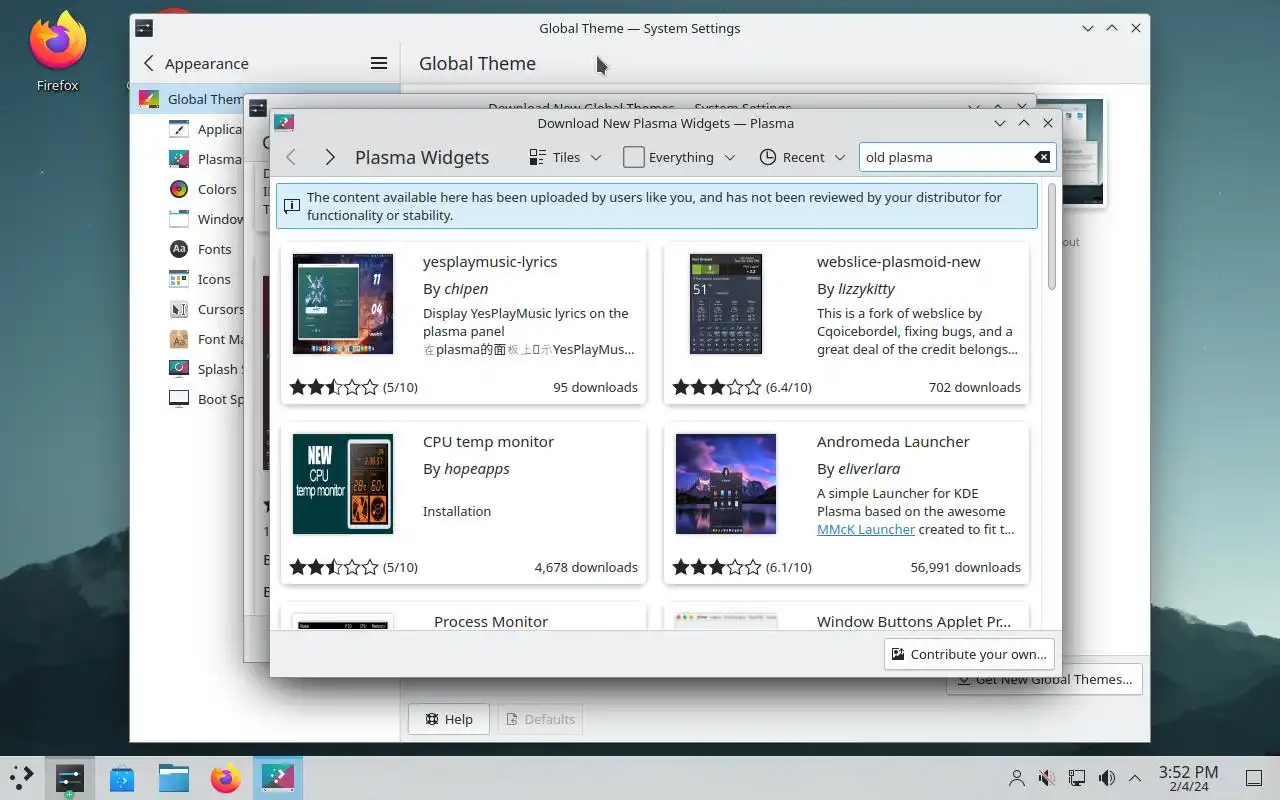
Task: Click author name hopeapps
Action: (477, 469)
